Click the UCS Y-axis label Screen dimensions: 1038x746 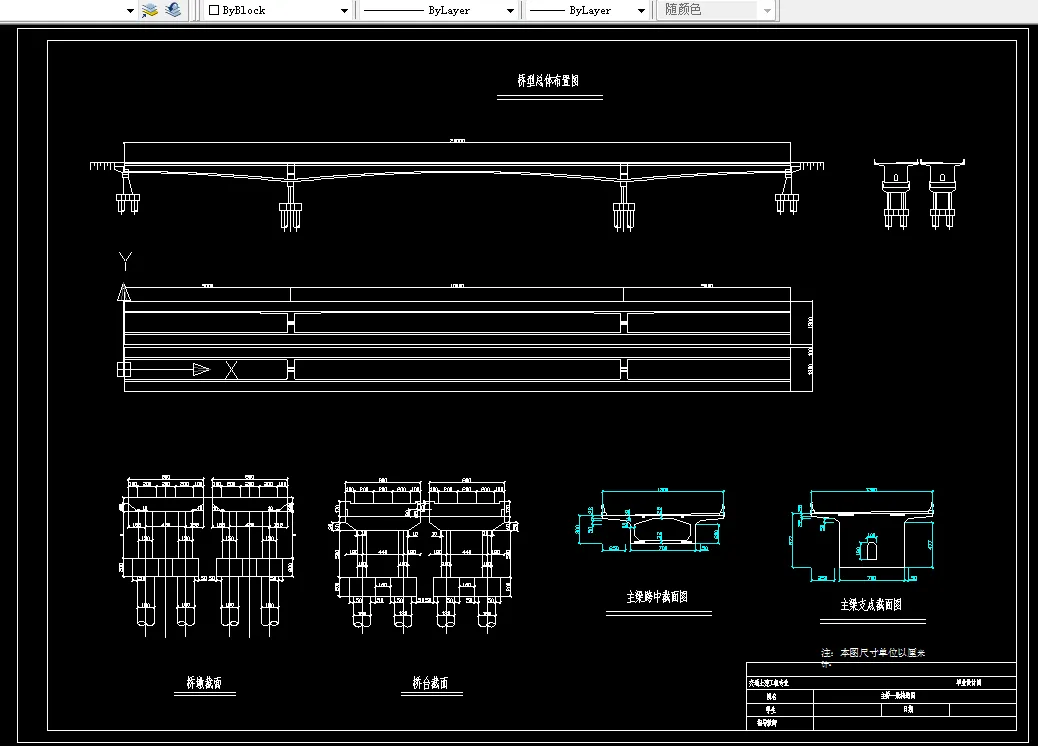125,261
